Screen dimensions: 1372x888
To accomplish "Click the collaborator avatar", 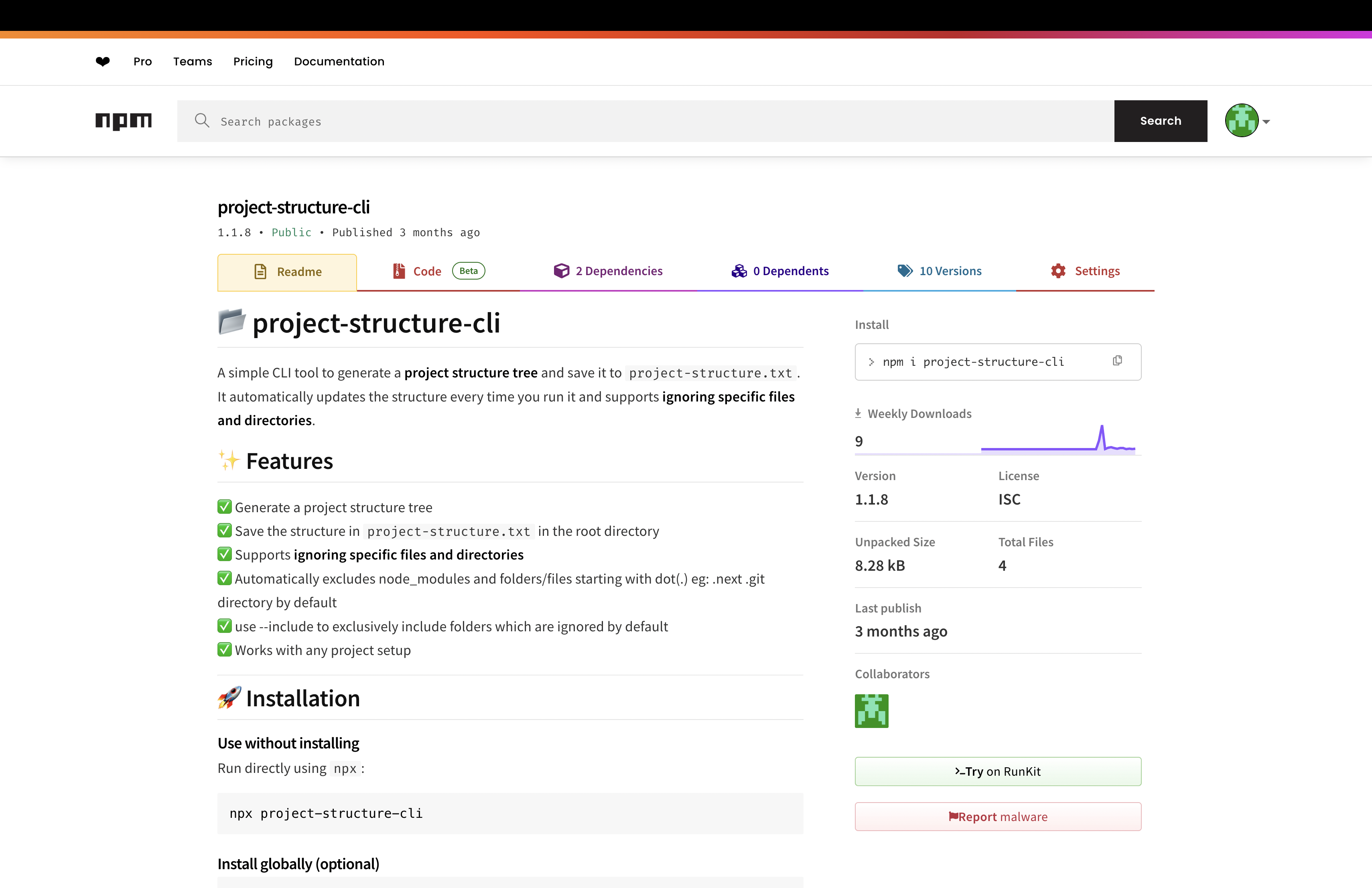I will point(872,710).
